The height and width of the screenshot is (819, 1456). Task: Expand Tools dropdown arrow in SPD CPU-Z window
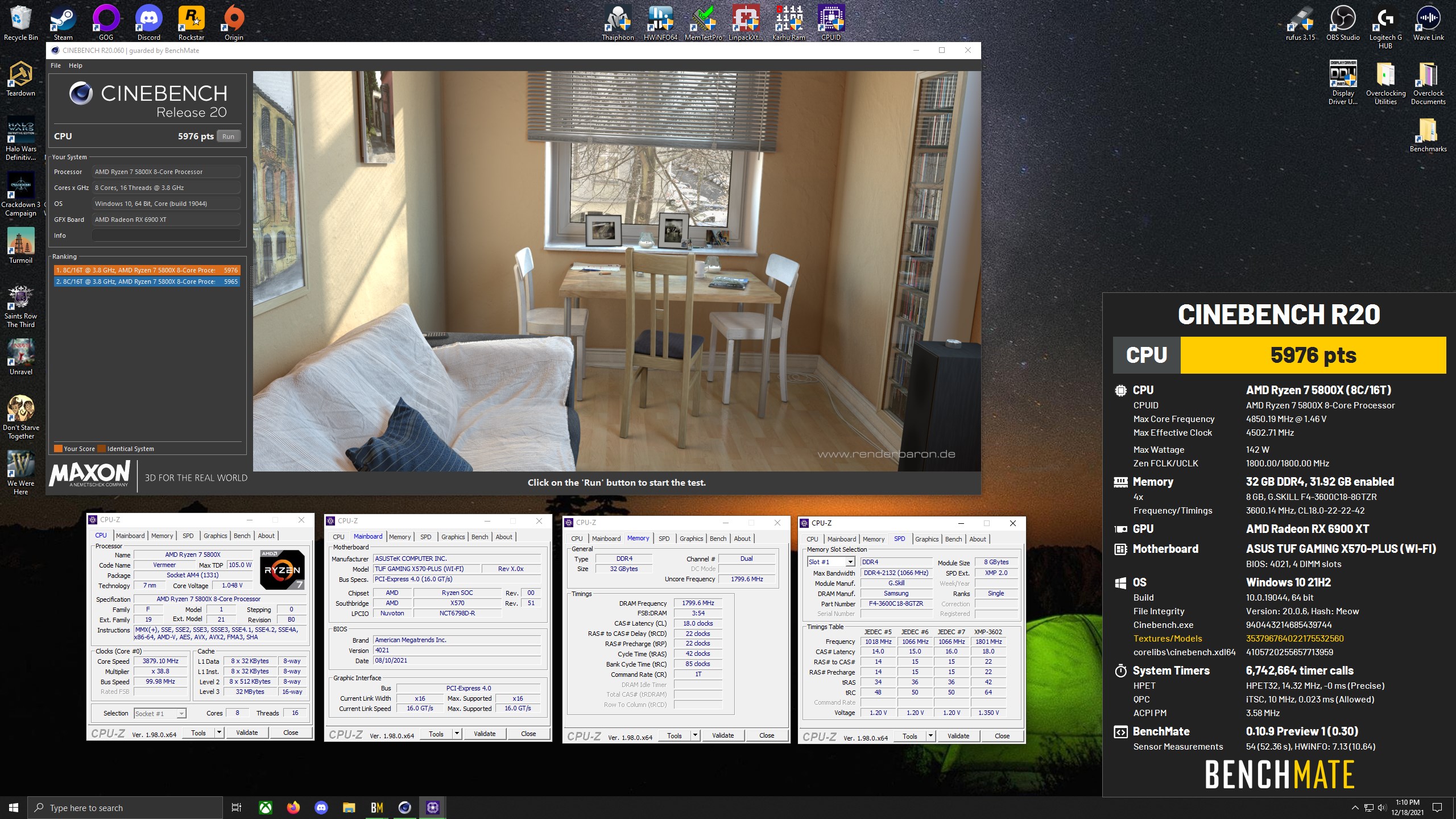coord(930,736)
